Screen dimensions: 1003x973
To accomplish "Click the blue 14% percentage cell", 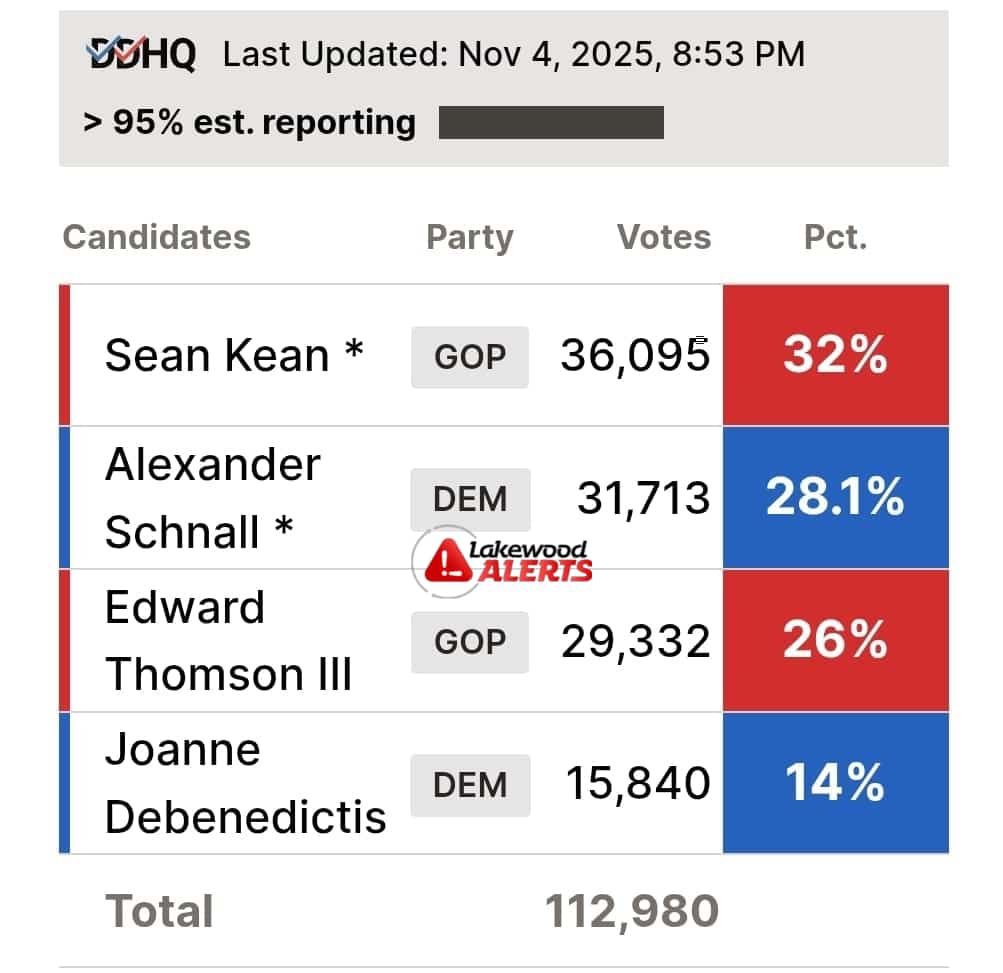I will pyautogui.click(x=835, y=783).
